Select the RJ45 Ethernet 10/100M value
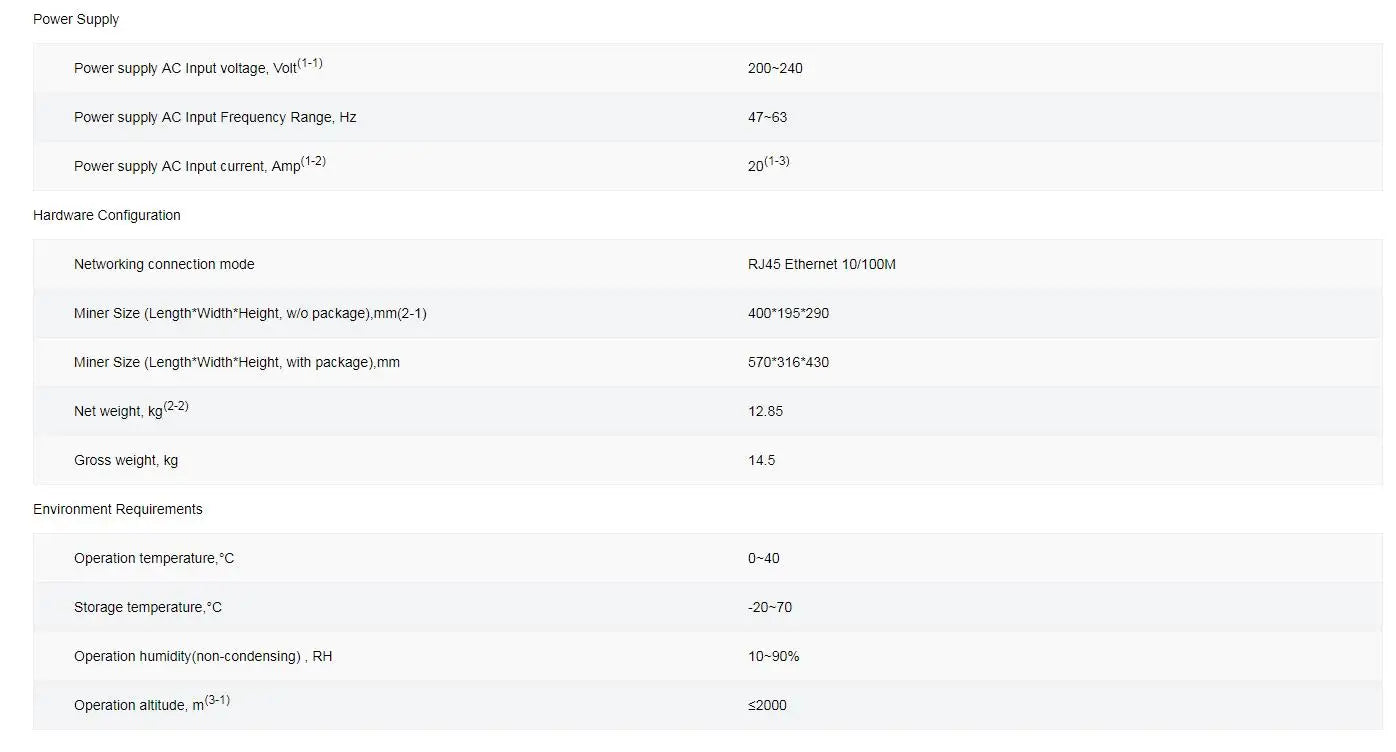Viewport: 1396px width, 752px height. pyautogui.click(x=822, y=264)
